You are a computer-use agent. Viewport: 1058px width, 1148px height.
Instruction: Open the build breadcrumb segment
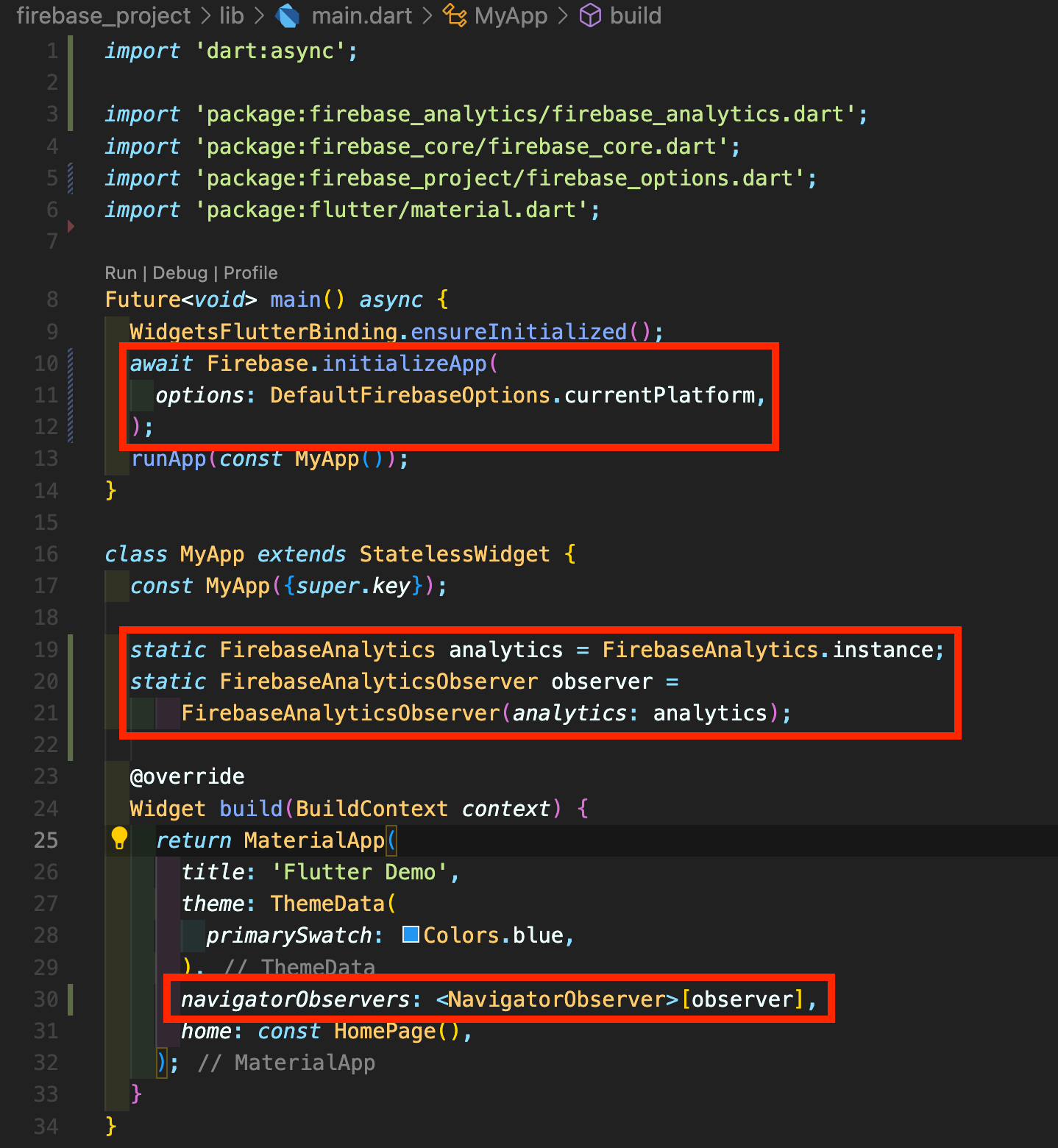pyautogui.click(x=636, y=15)
